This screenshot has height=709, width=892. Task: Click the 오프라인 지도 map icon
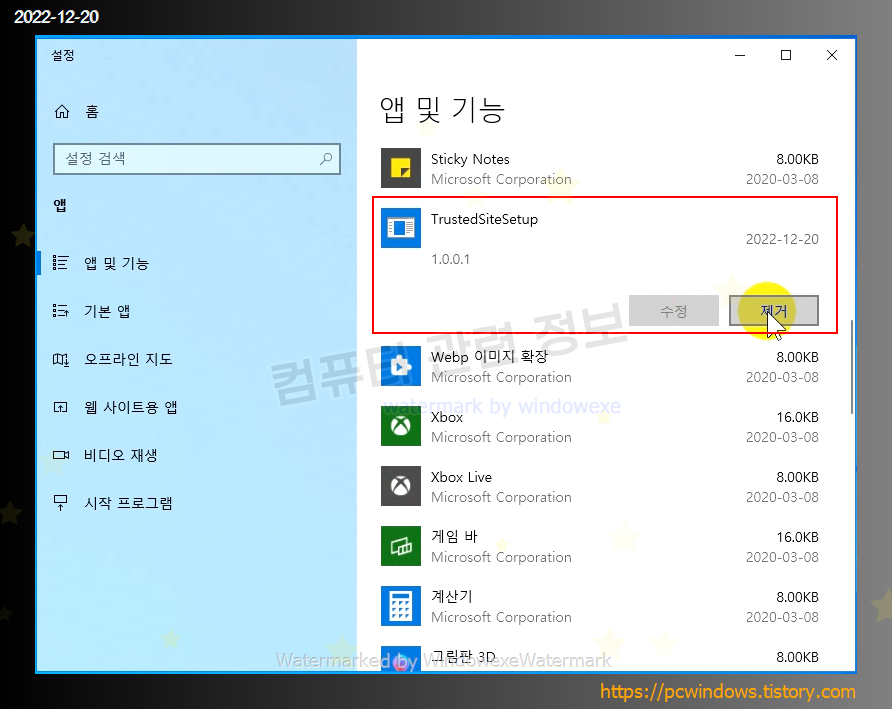point(60,359)
